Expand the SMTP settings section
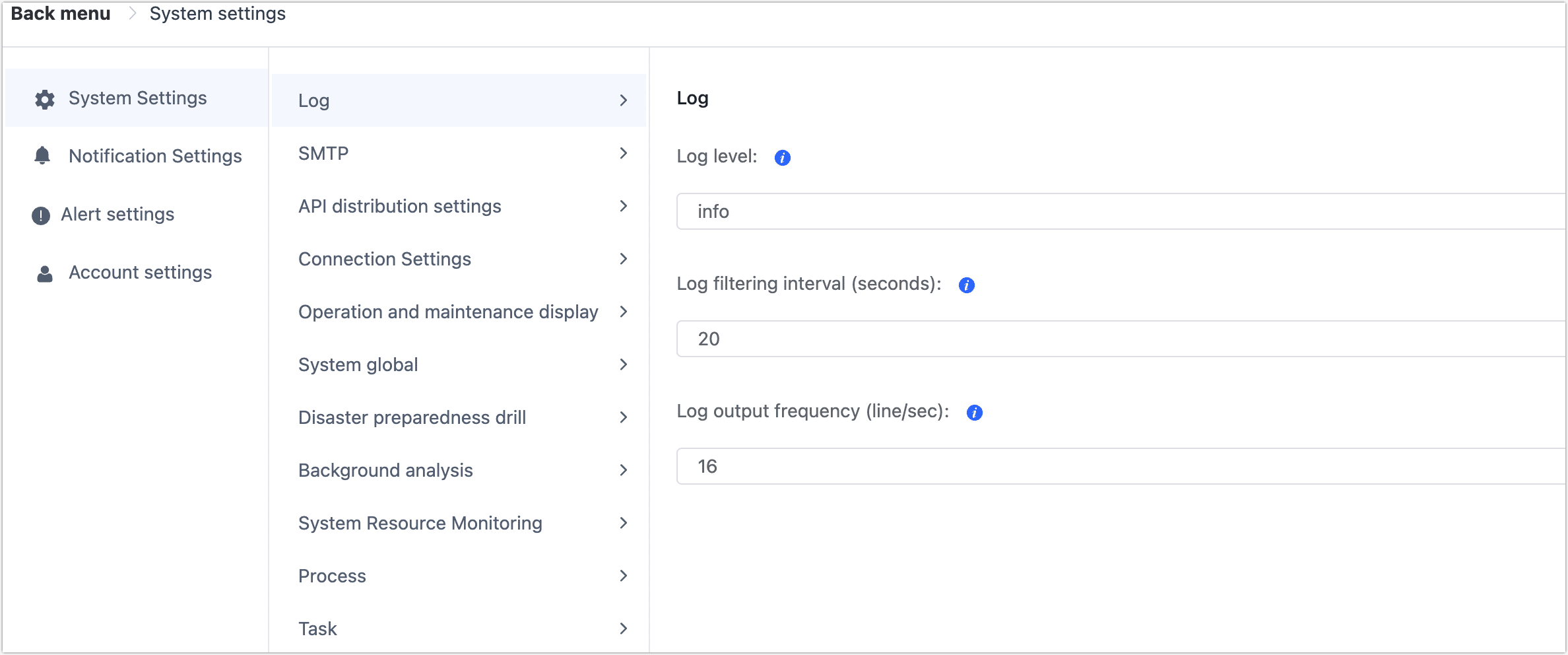 pos(323,153)
